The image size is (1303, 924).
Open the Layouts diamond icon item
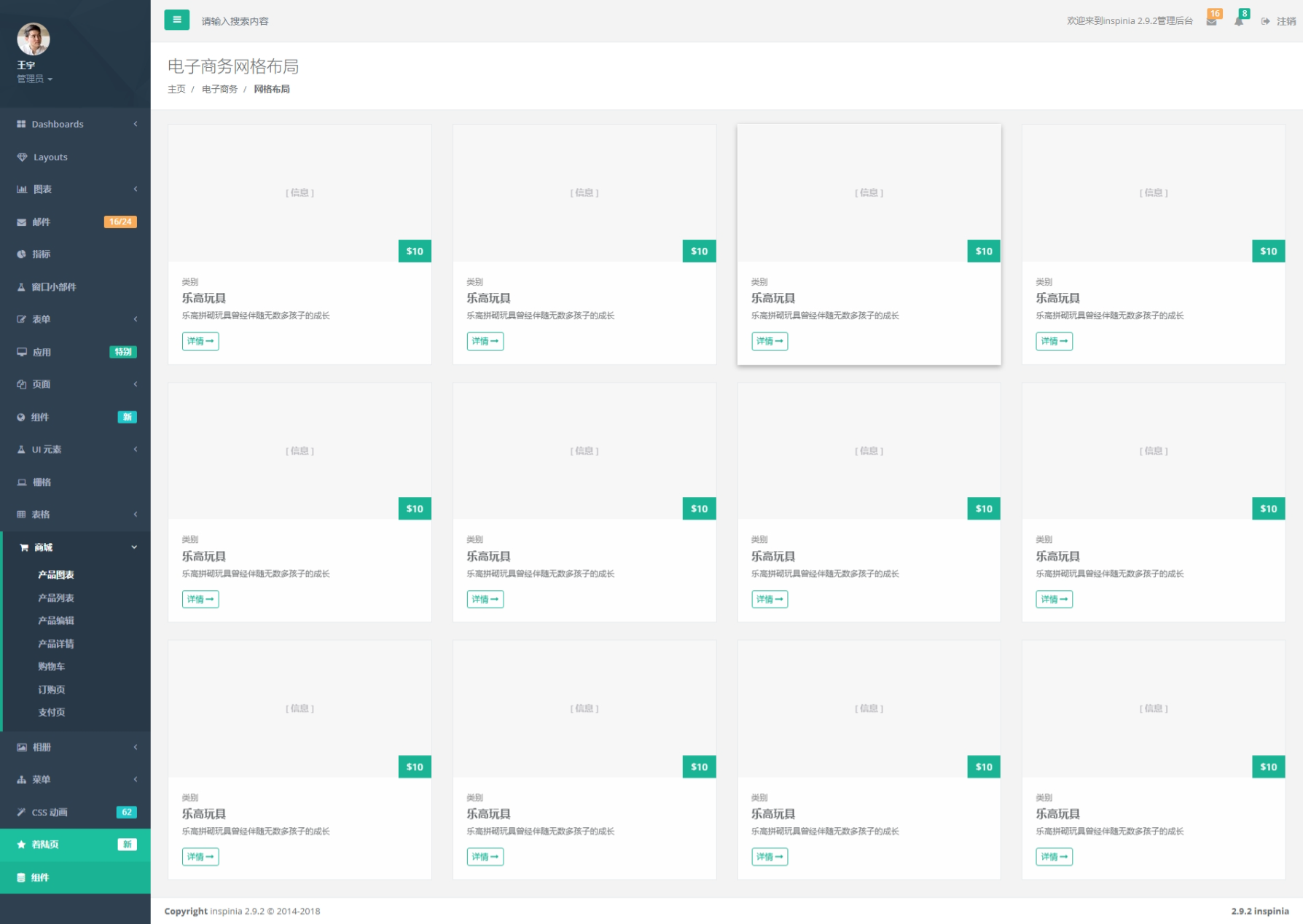pos(50,157)
